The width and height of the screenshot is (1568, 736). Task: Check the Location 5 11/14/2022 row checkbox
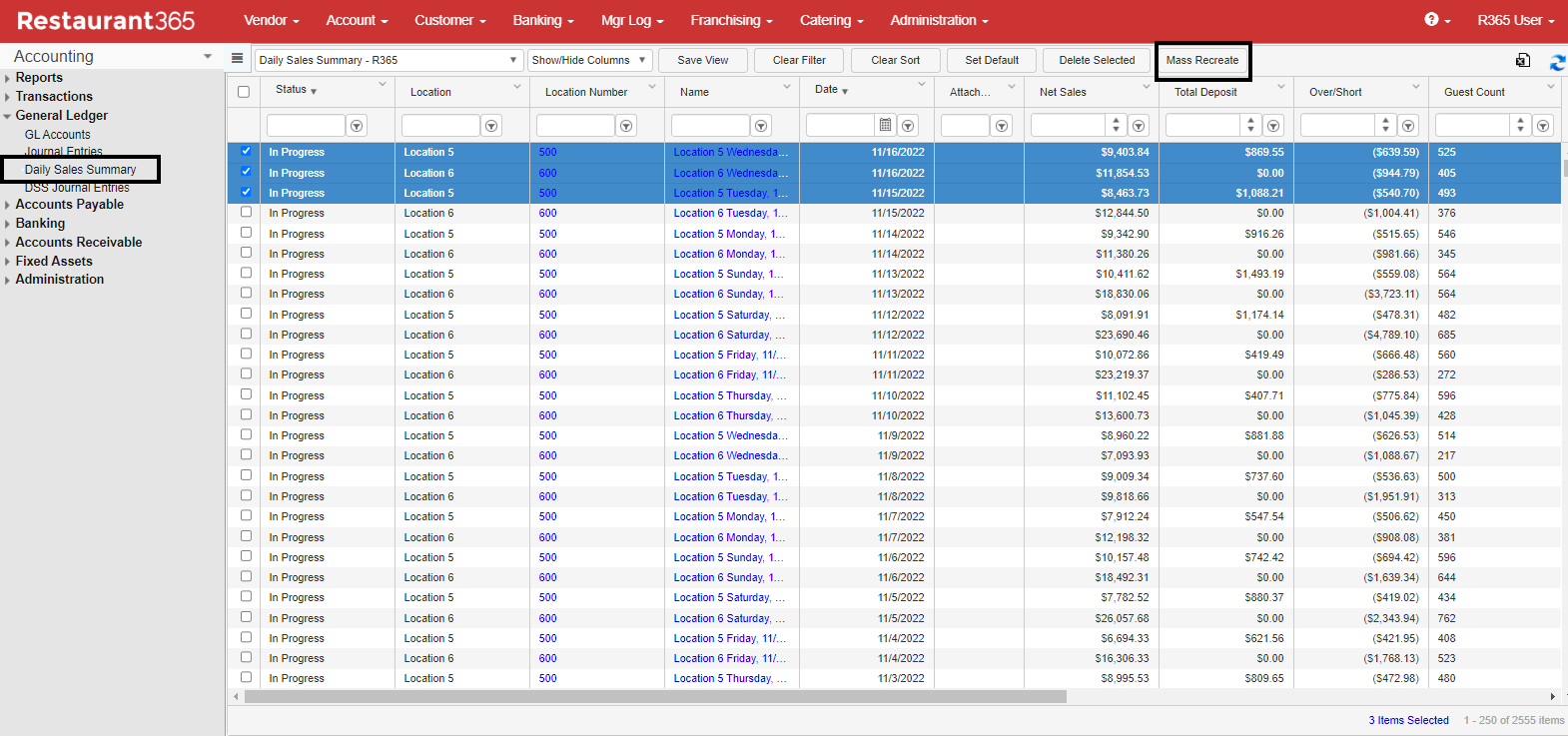[246, 232]
